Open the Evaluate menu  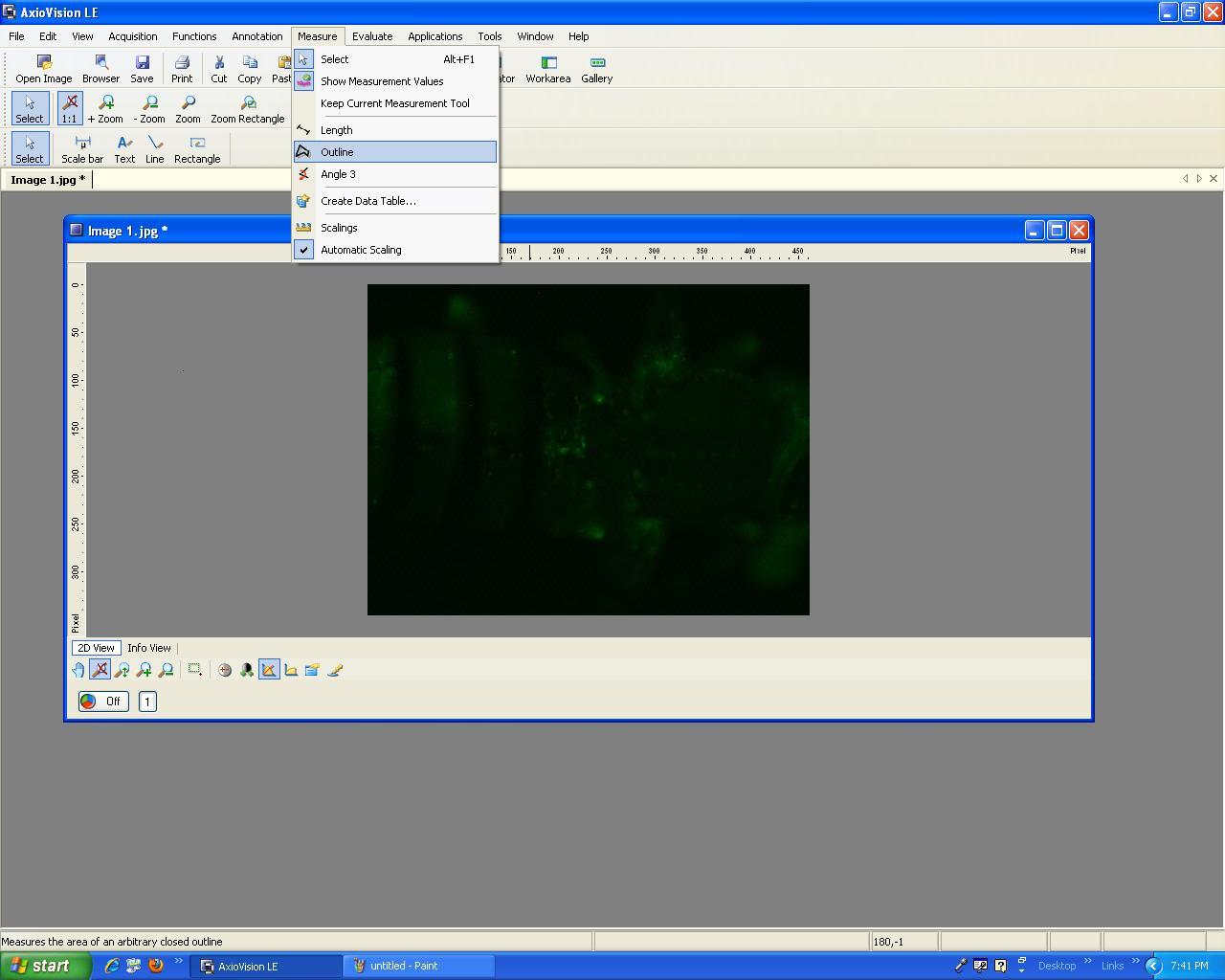click(371, 36)
